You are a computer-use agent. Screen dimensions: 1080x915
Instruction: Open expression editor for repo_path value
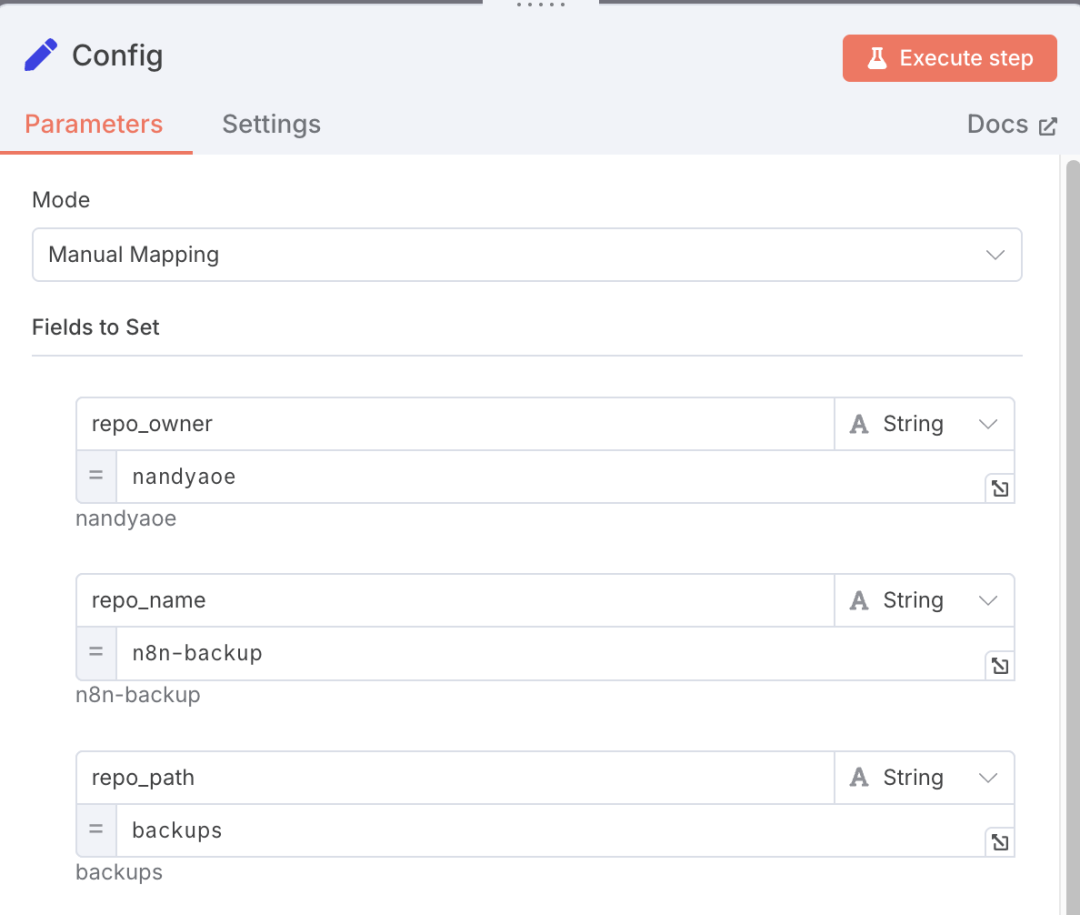coord(999,842)
